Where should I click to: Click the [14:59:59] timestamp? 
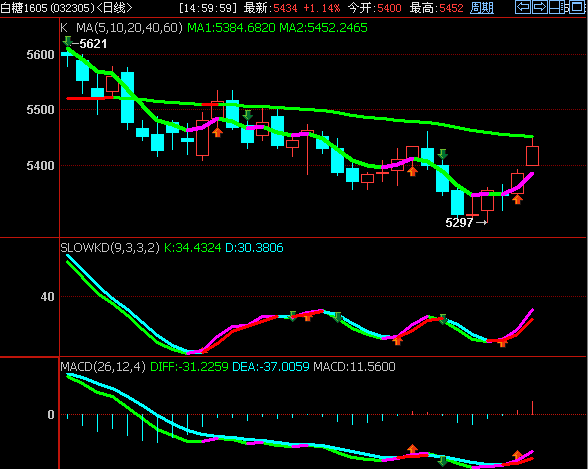click(x=208, y=8)
